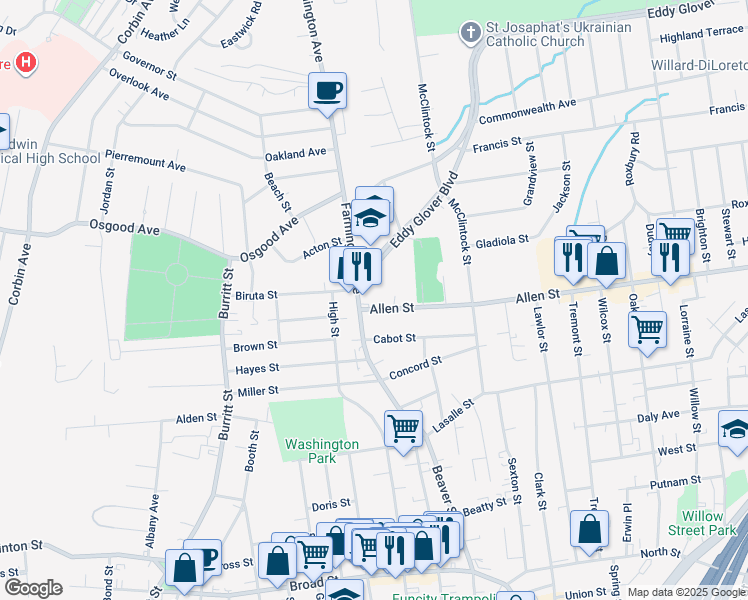Image resolution: width=748 pixels, height=600 pixels.
Task: Click the restaurant marker near Tremont St
Action: (572, 259)
